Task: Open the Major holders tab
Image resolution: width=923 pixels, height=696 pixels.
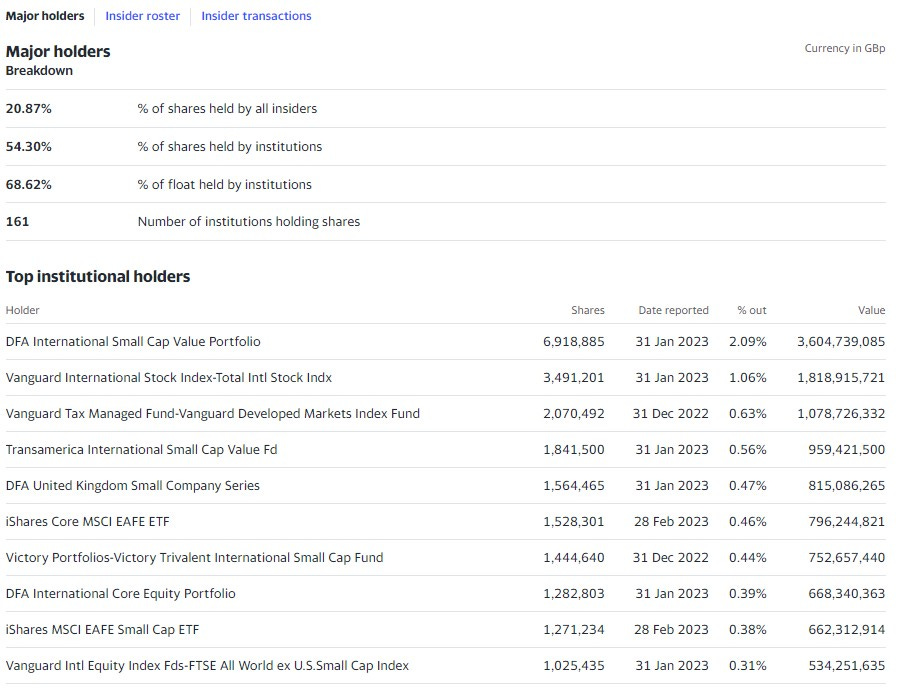Action: (45, 16)
